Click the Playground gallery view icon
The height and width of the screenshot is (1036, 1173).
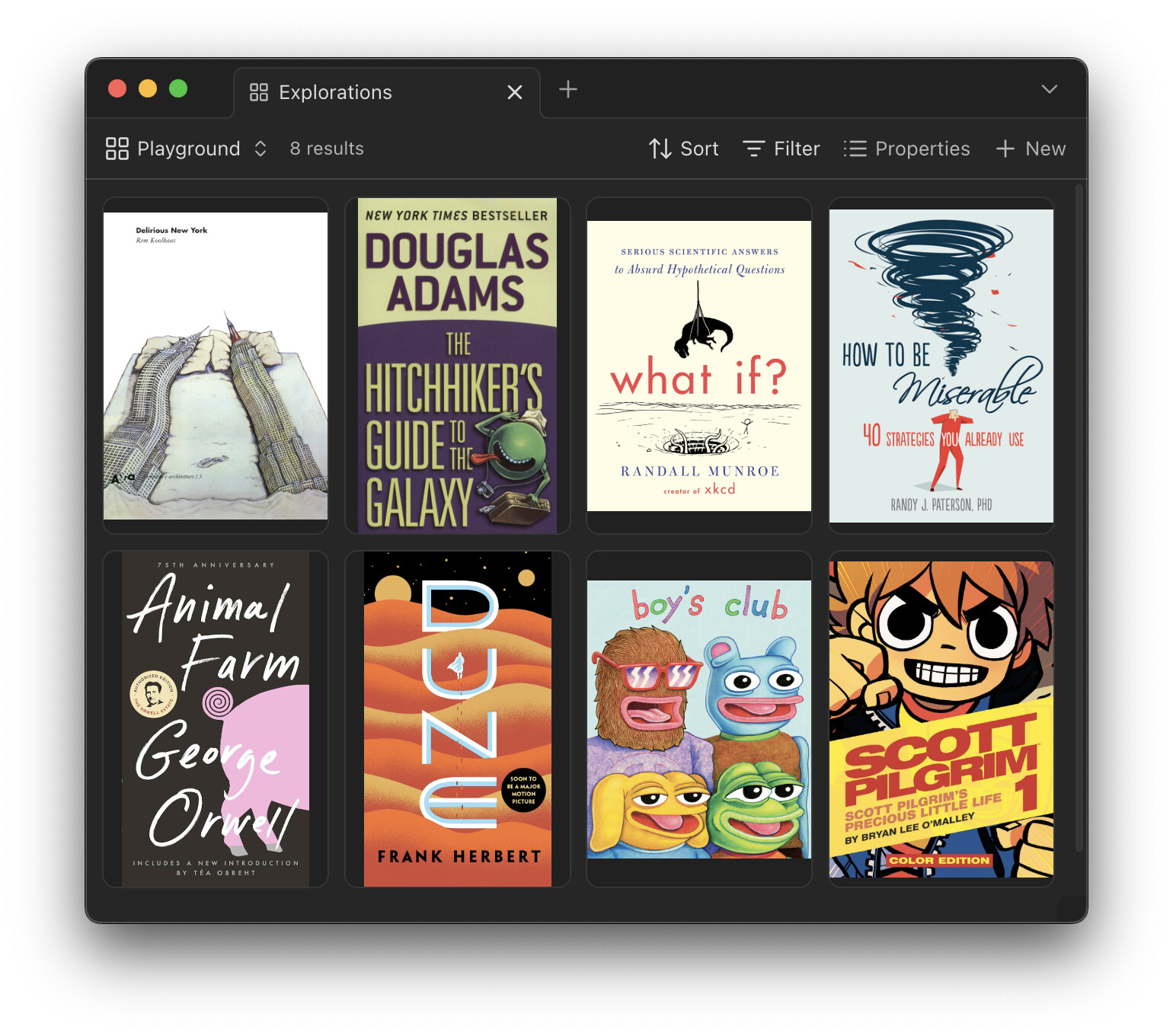click(x=117, y=149)
